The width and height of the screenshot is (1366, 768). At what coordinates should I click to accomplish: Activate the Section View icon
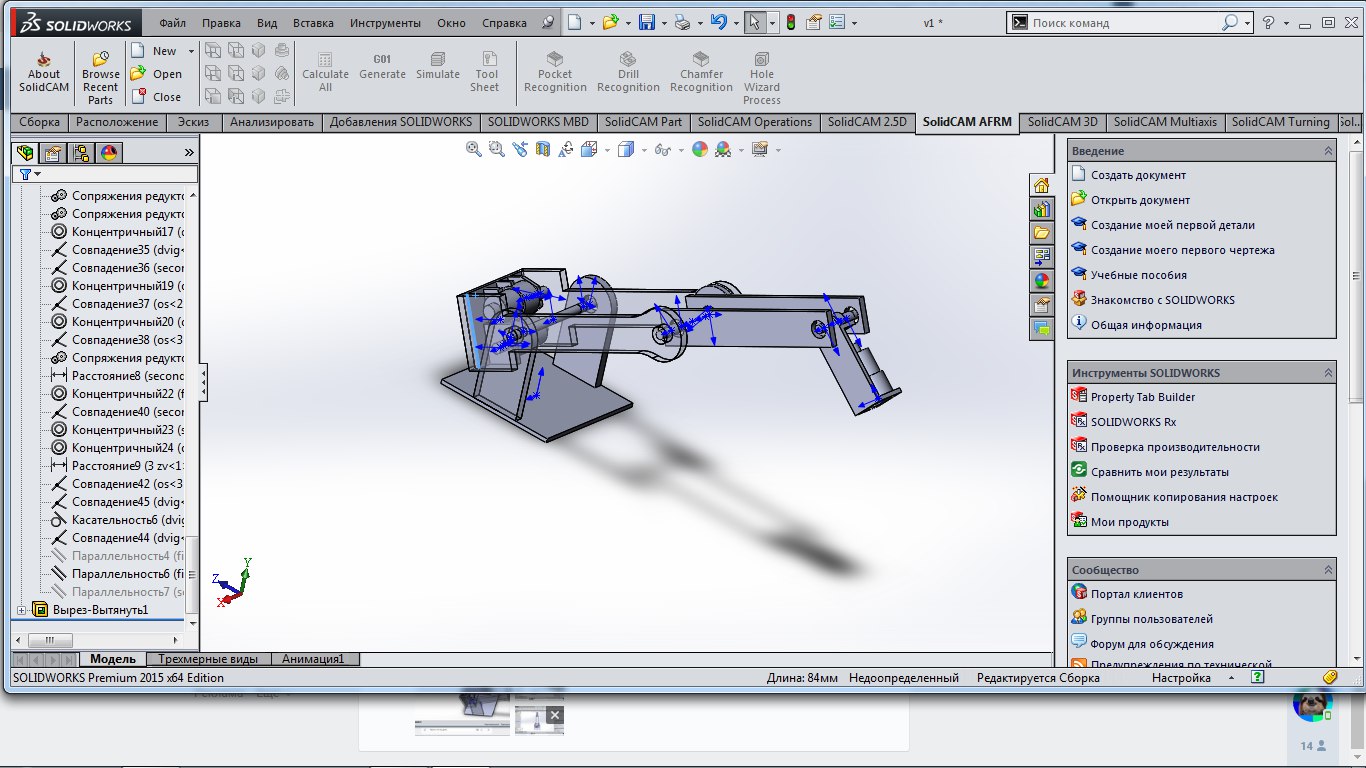point(542,149)
